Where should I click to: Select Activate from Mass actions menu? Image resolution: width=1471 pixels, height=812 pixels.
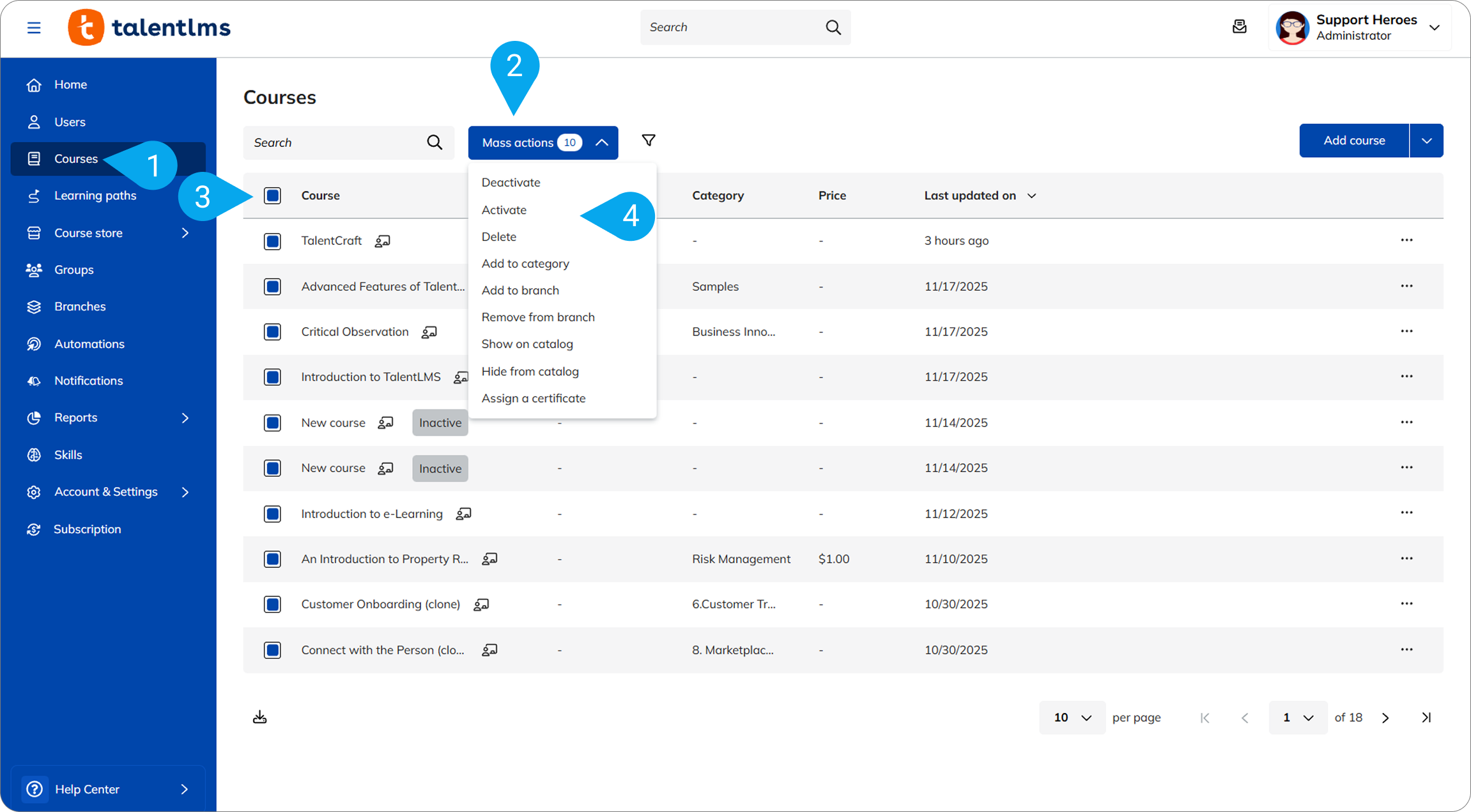pyautogui.click(x=504, y=210)
